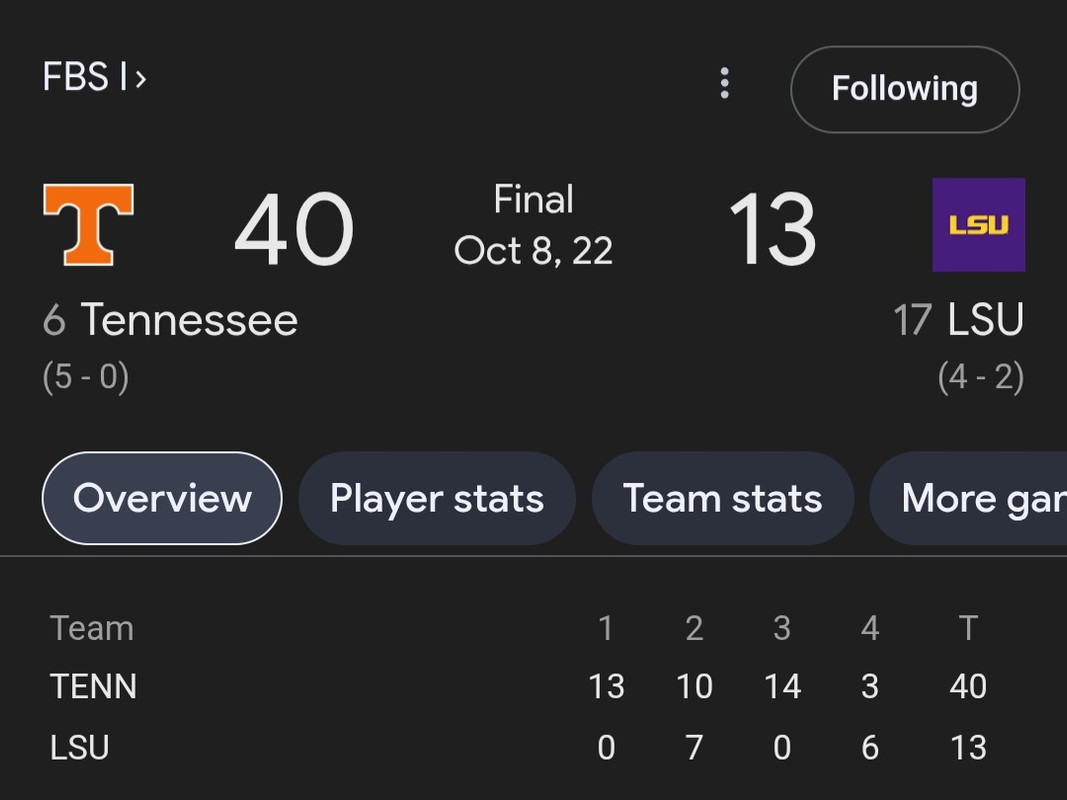Click the Tennessee team name
Image resolution: width=1067 pixels, height=800 pixels.
189,320
